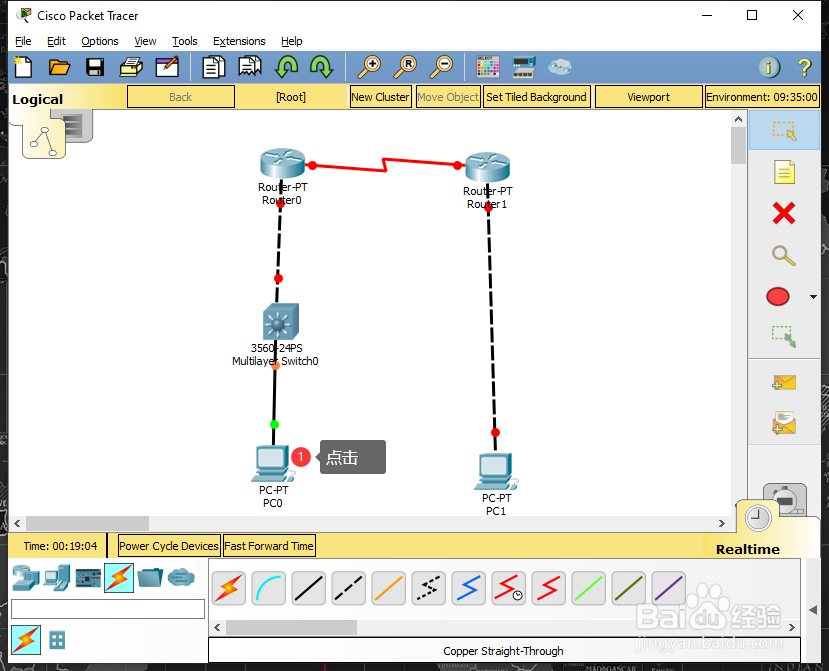Click the device search input field
The image size is (829, 671).
tap(108, 609)
